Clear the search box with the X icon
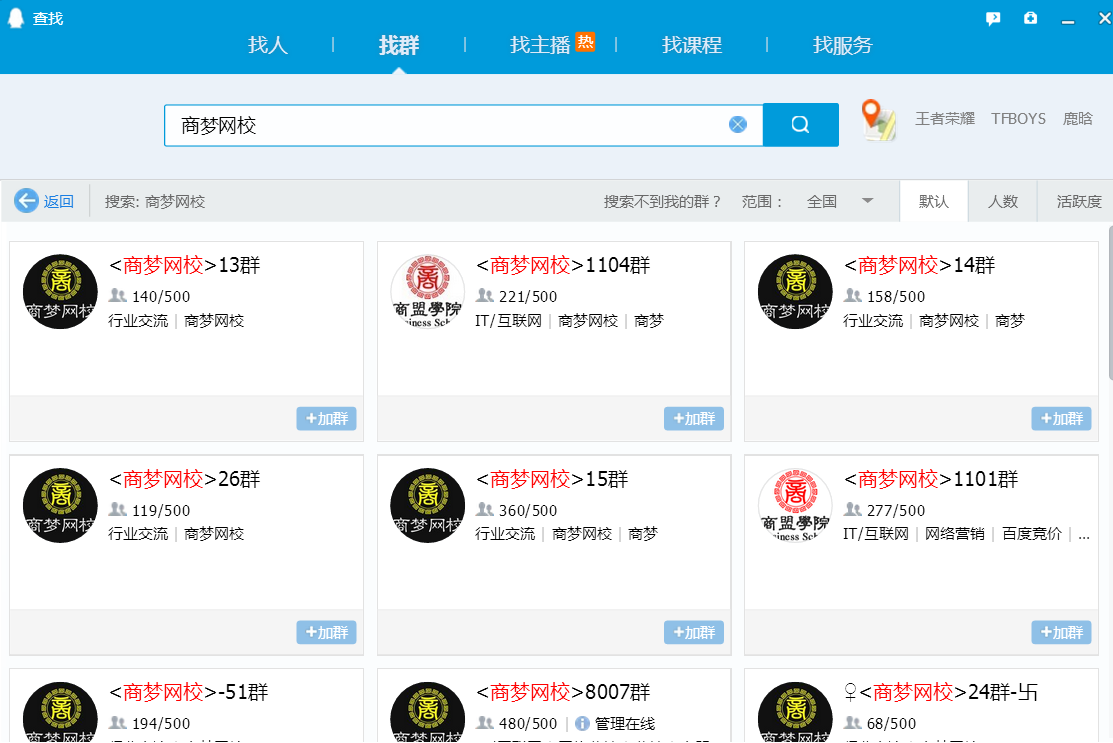 (738, 125)
